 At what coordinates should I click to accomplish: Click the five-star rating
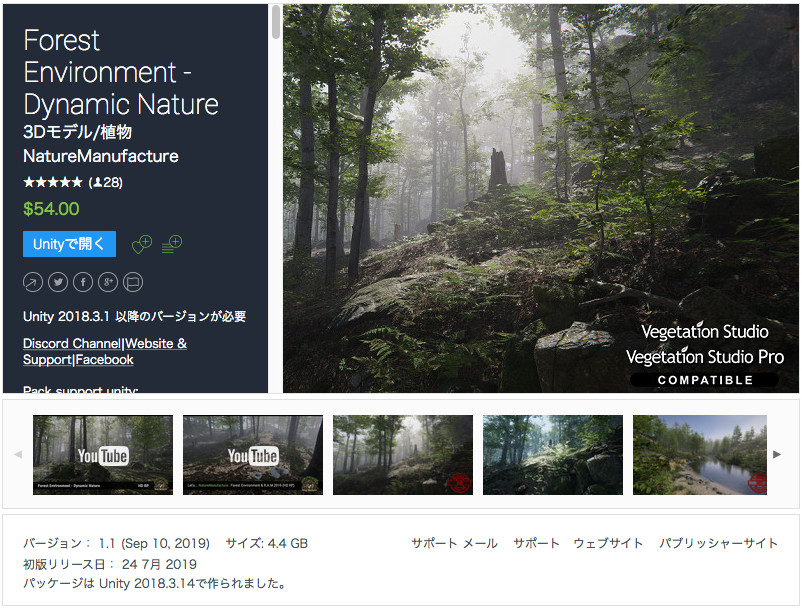53,182
